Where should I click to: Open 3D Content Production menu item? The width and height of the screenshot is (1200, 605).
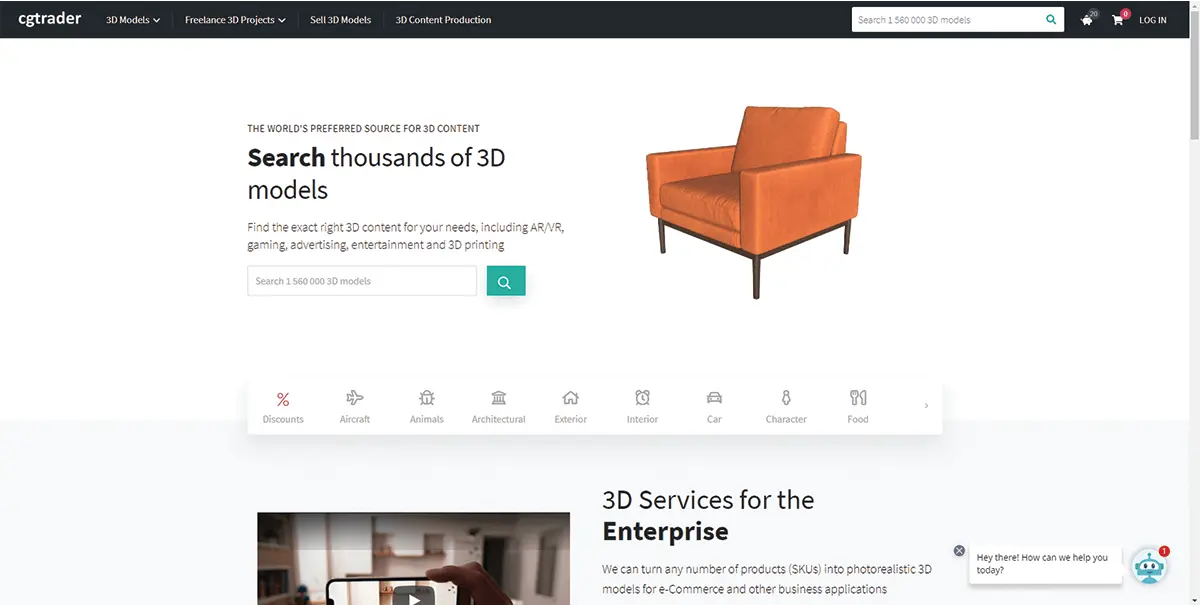(x=443, y=20)
